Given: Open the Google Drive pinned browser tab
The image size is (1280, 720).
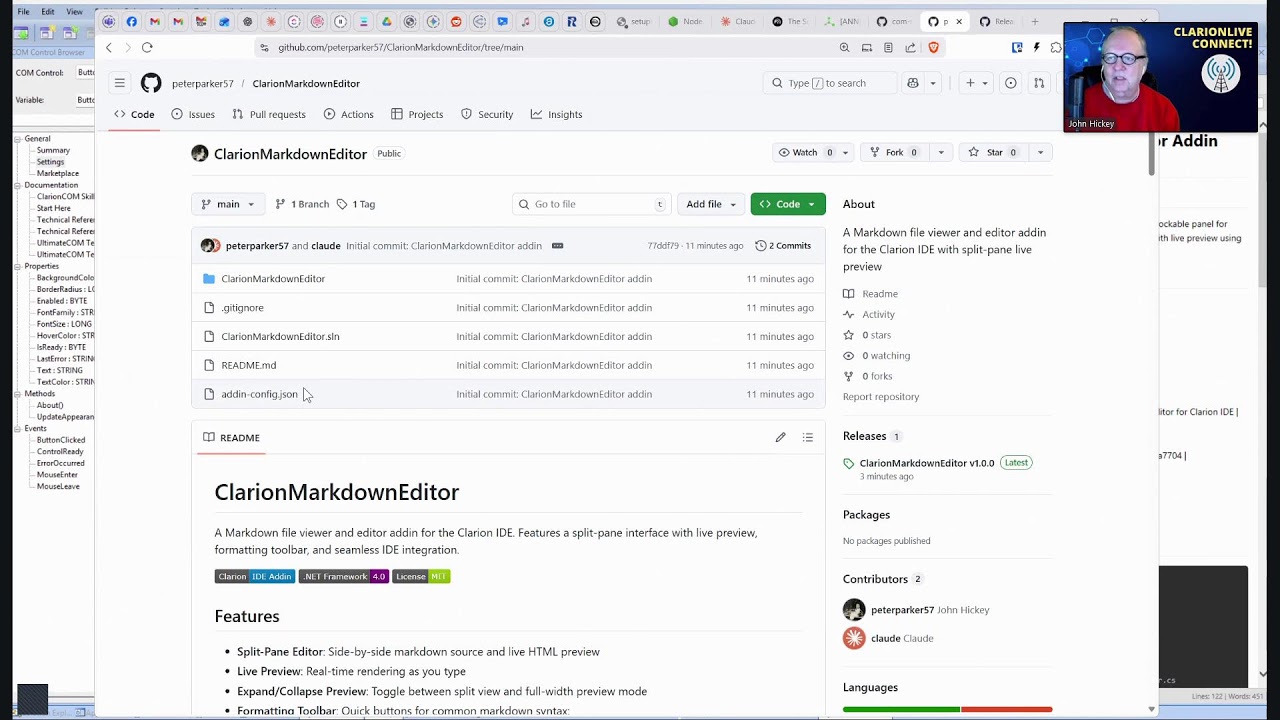Looking at the screenshot, I should coord(386,21).
